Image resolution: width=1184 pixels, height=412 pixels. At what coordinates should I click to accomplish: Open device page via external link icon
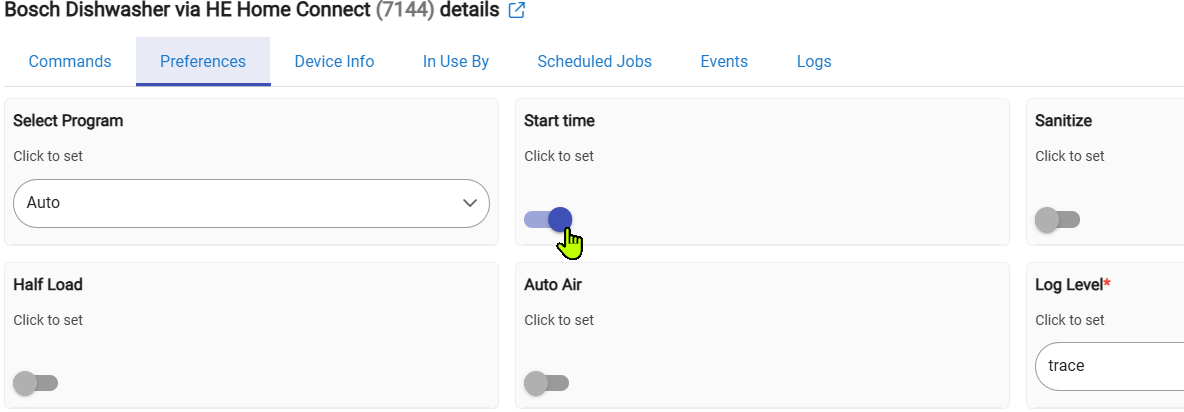(517, 11)
